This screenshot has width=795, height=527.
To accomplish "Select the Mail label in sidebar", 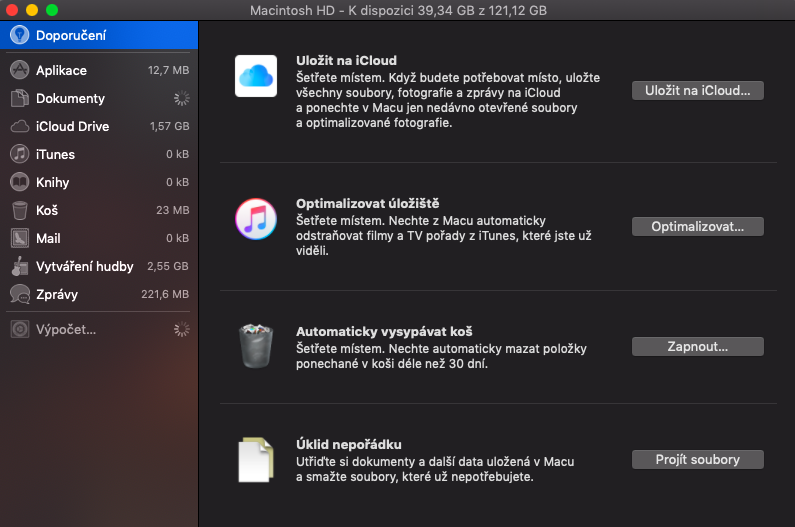I will point(48,238).
